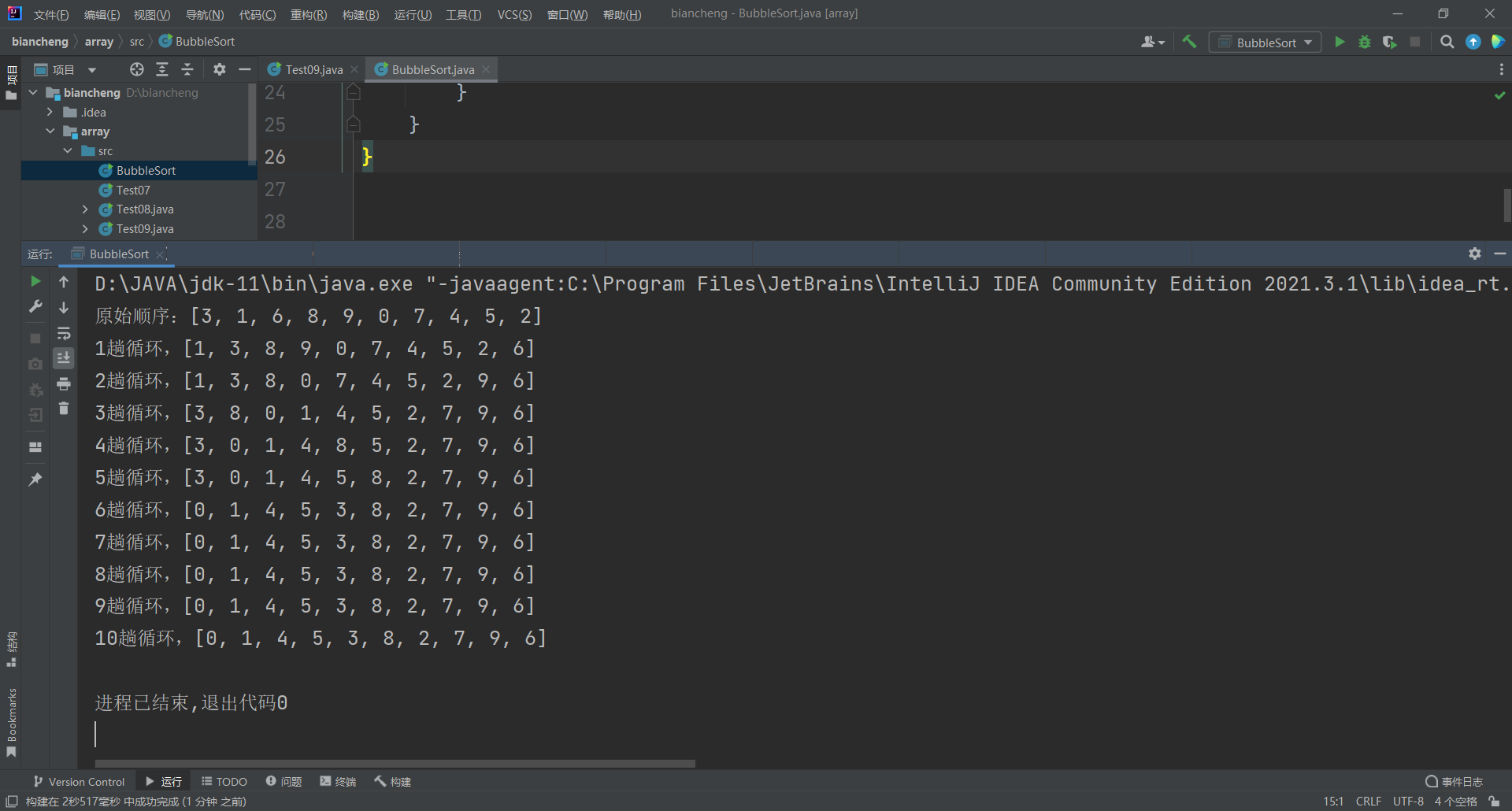Viewport: 1512px width, 811px height.
Task: Open the 编辑(E) menu
Action: click(102, 14)
